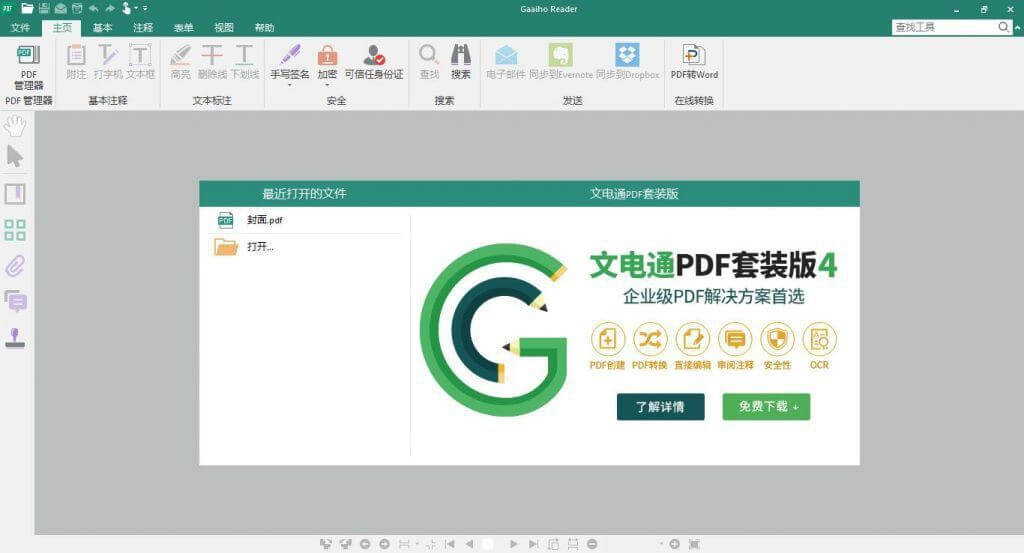Switch to the 视图 ribbon tab
The width and height of the screenshot is (1024, 553).
click(x=224, y=28)
